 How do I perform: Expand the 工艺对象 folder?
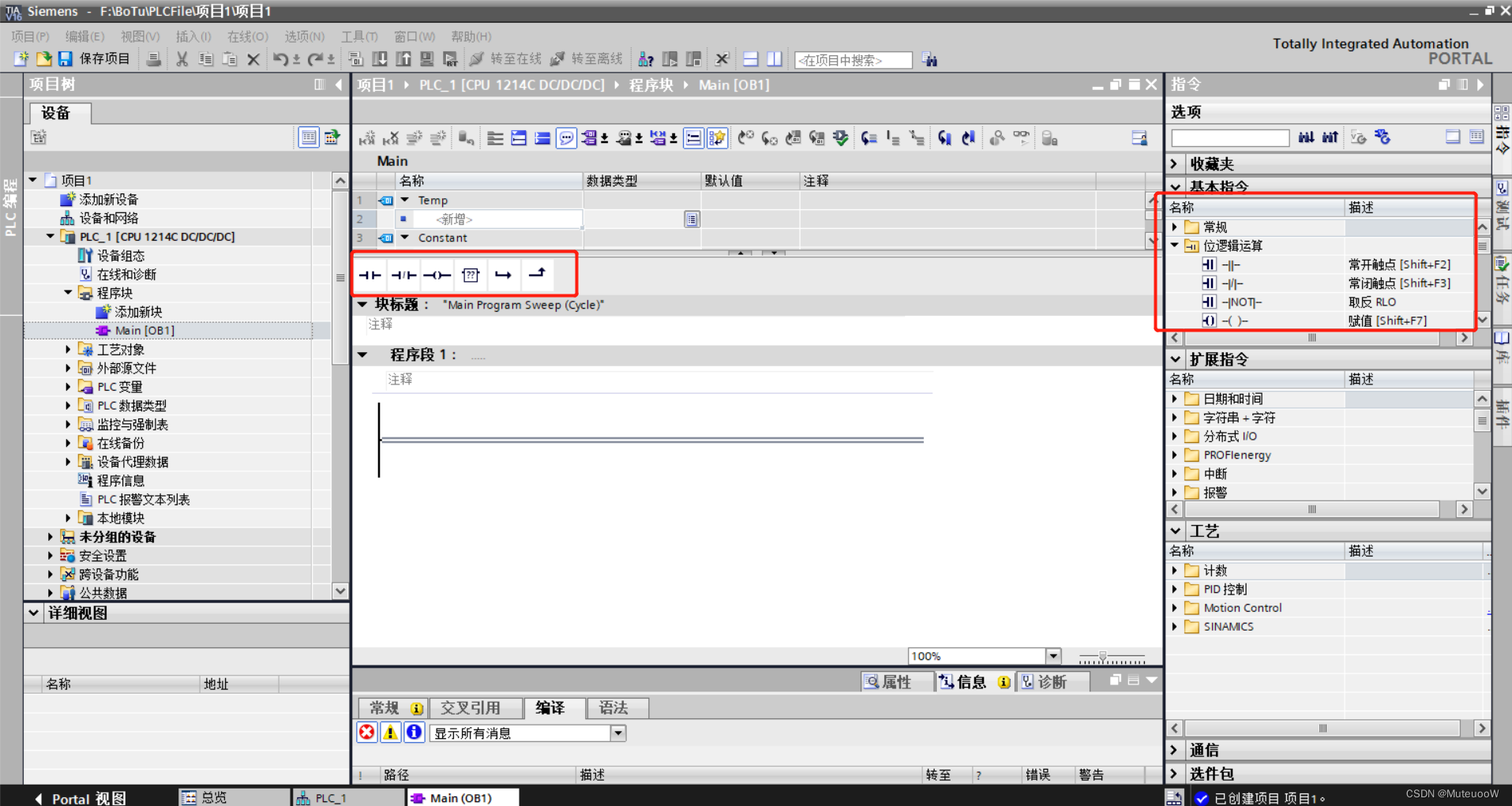pyautogui.click(x=69, y=349)
